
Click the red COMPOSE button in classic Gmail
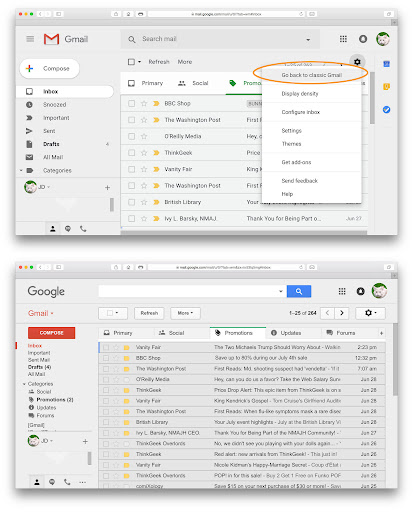[52, 333]
